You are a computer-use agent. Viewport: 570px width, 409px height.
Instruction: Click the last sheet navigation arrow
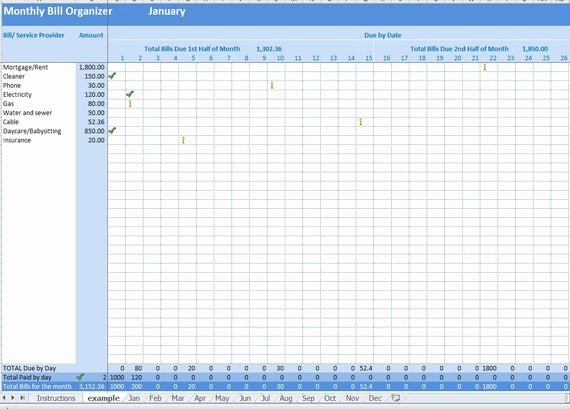[22, 398]
